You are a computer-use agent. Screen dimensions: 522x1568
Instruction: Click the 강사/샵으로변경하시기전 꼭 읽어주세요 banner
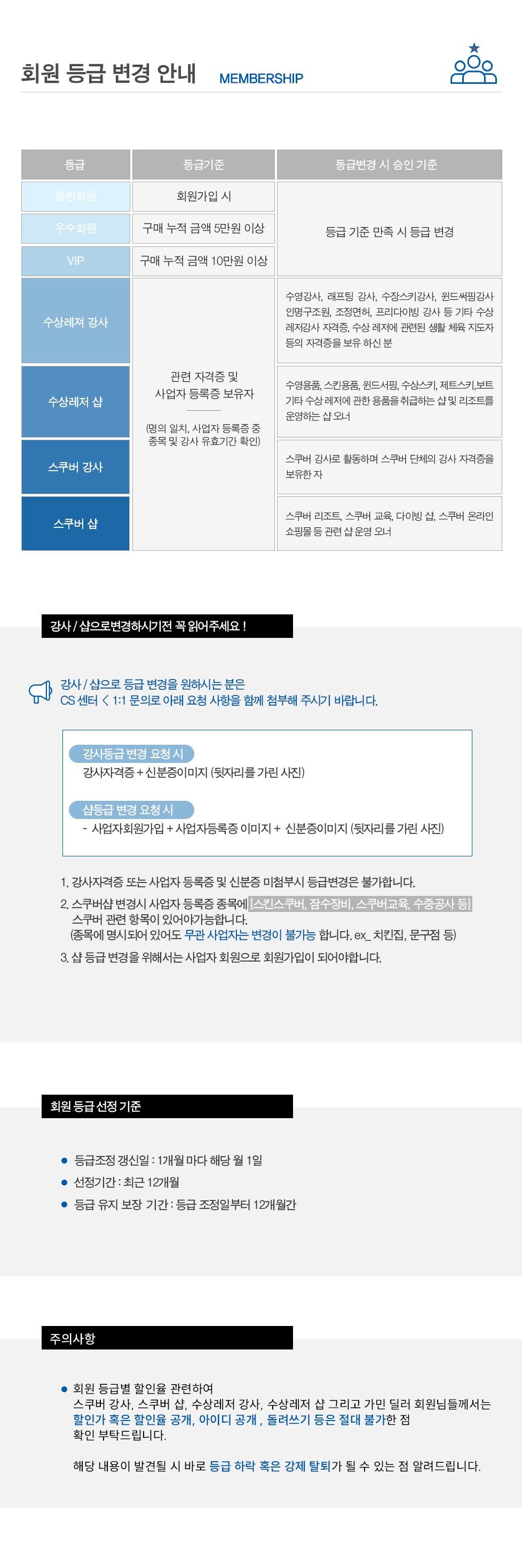[167, 626]
